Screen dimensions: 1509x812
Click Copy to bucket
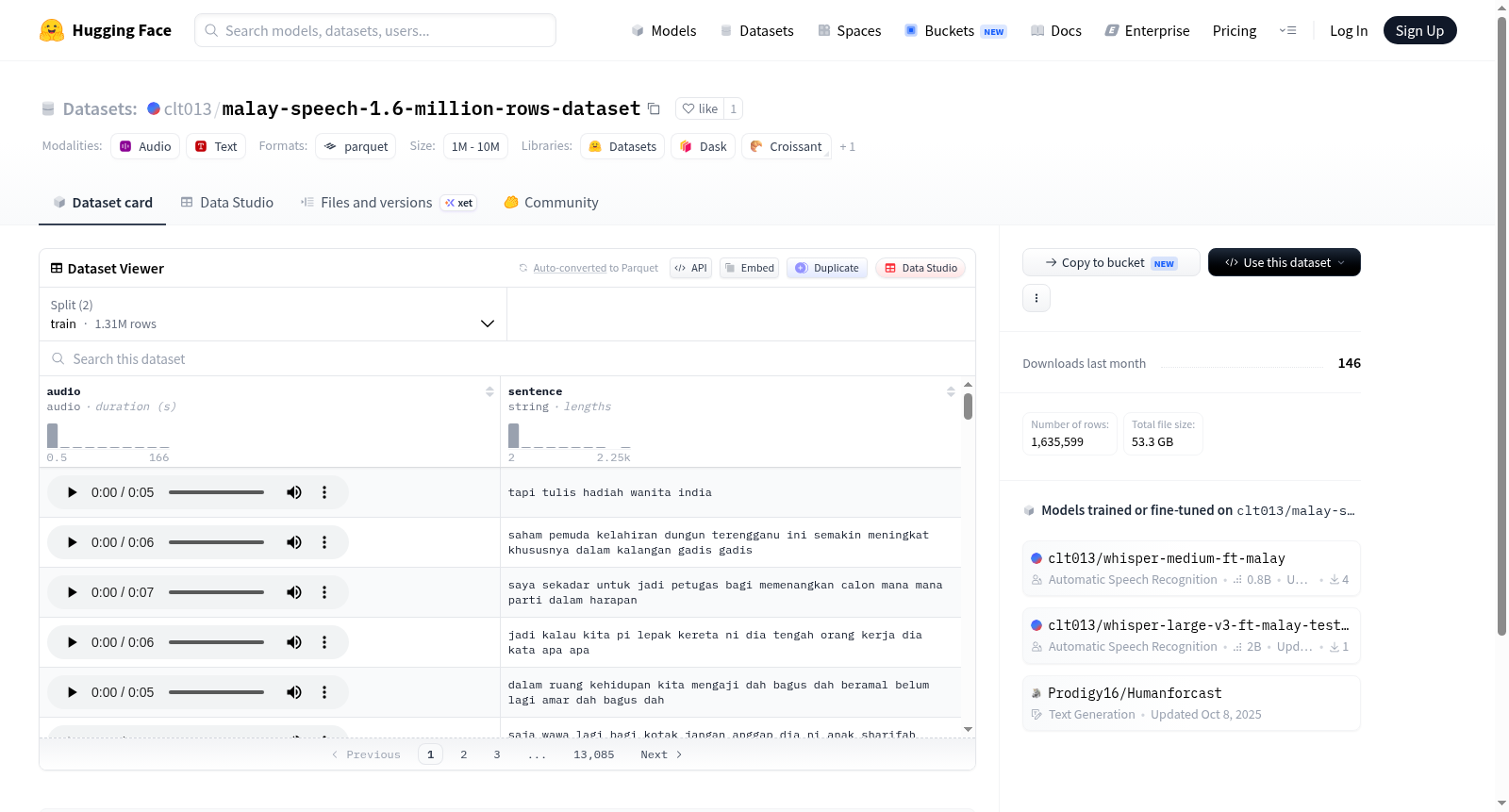click(1111, 262)
